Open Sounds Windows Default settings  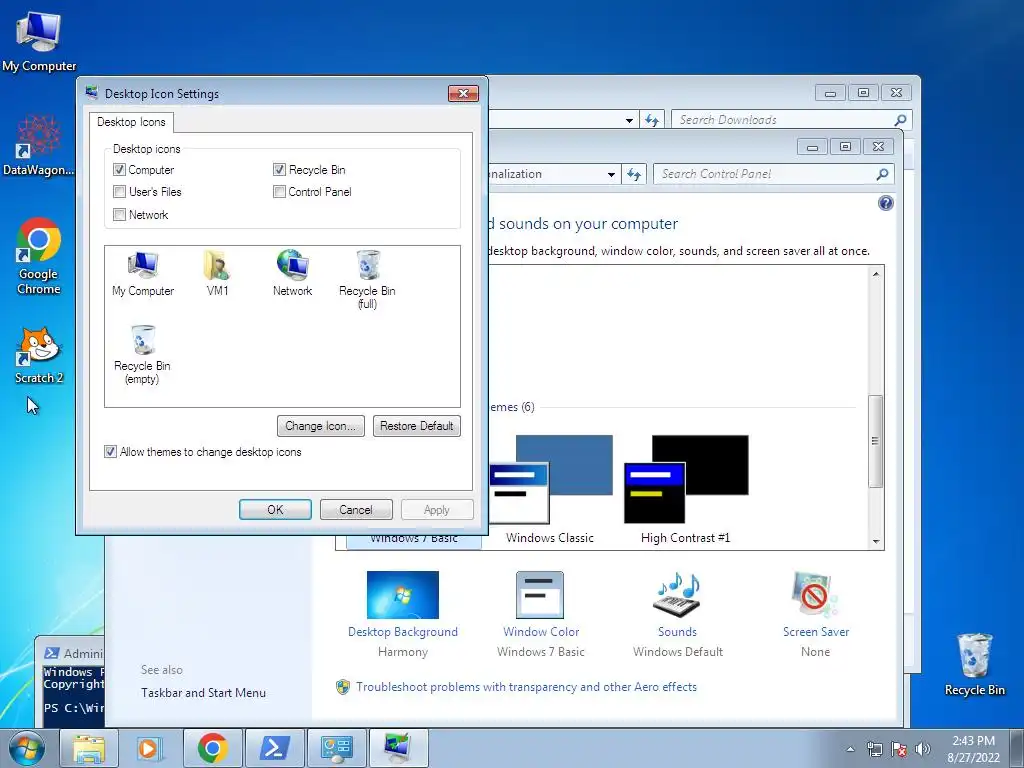(x=677, y=595)
